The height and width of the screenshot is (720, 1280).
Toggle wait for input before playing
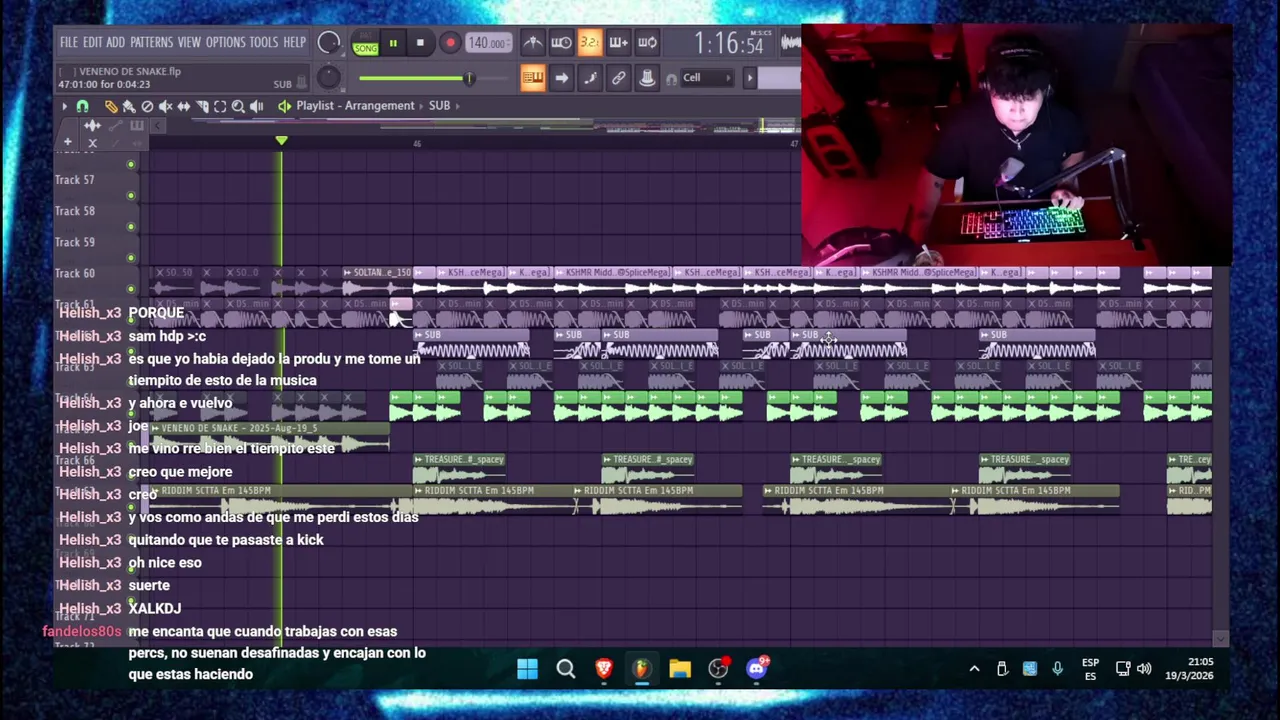[x=561, y=42]
